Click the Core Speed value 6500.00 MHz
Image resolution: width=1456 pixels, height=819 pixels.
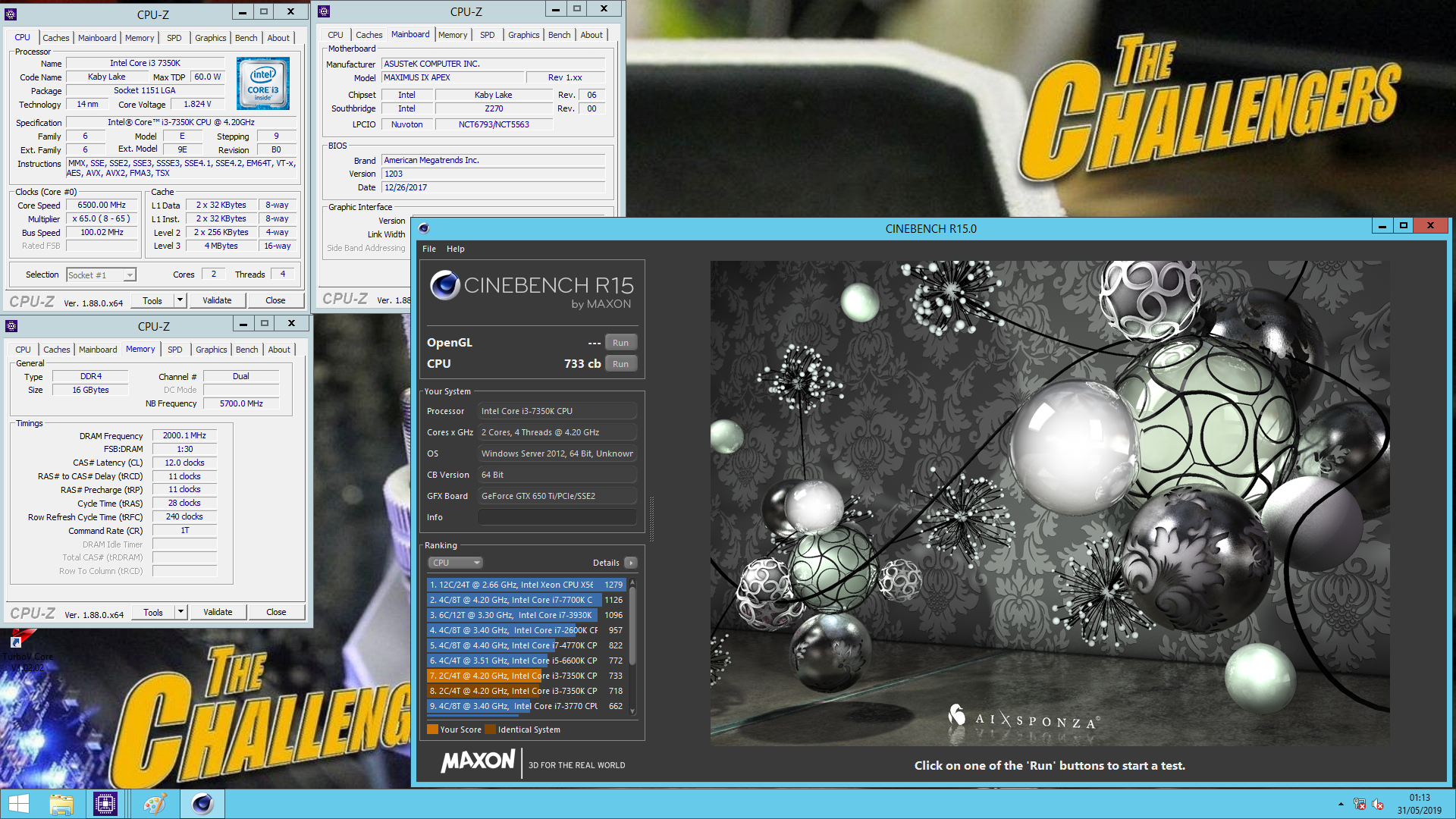point(102,205)
